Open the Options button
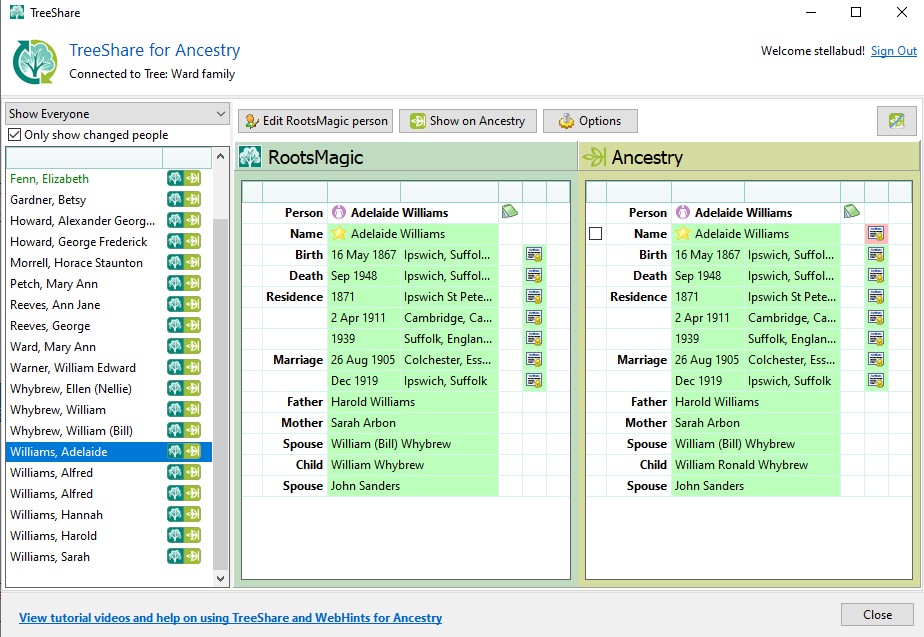The height and width of the screenshot is (637, 924). (x=590, y=120)
